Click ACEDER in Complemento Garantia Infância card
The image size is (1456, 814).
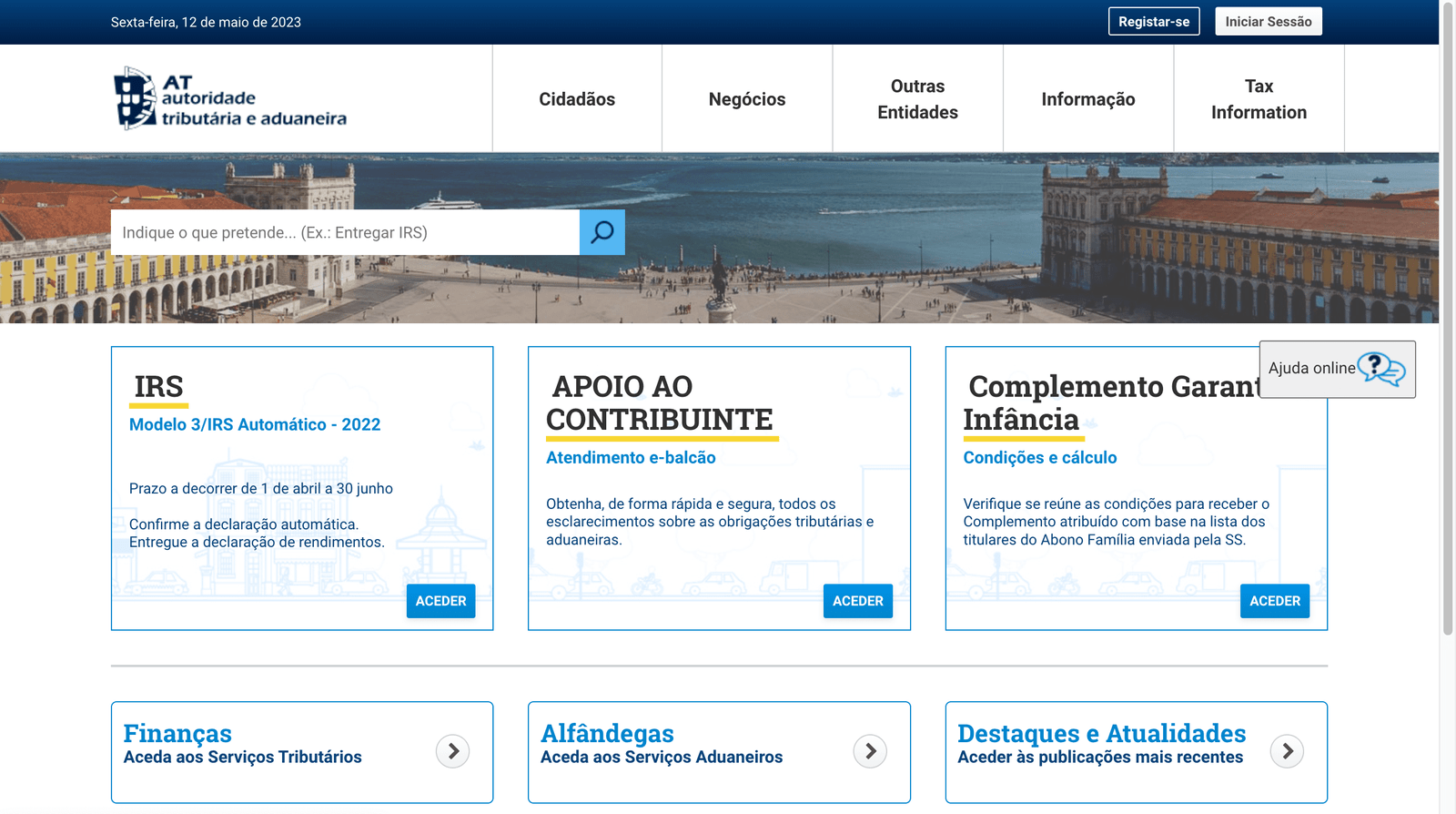1274,601
